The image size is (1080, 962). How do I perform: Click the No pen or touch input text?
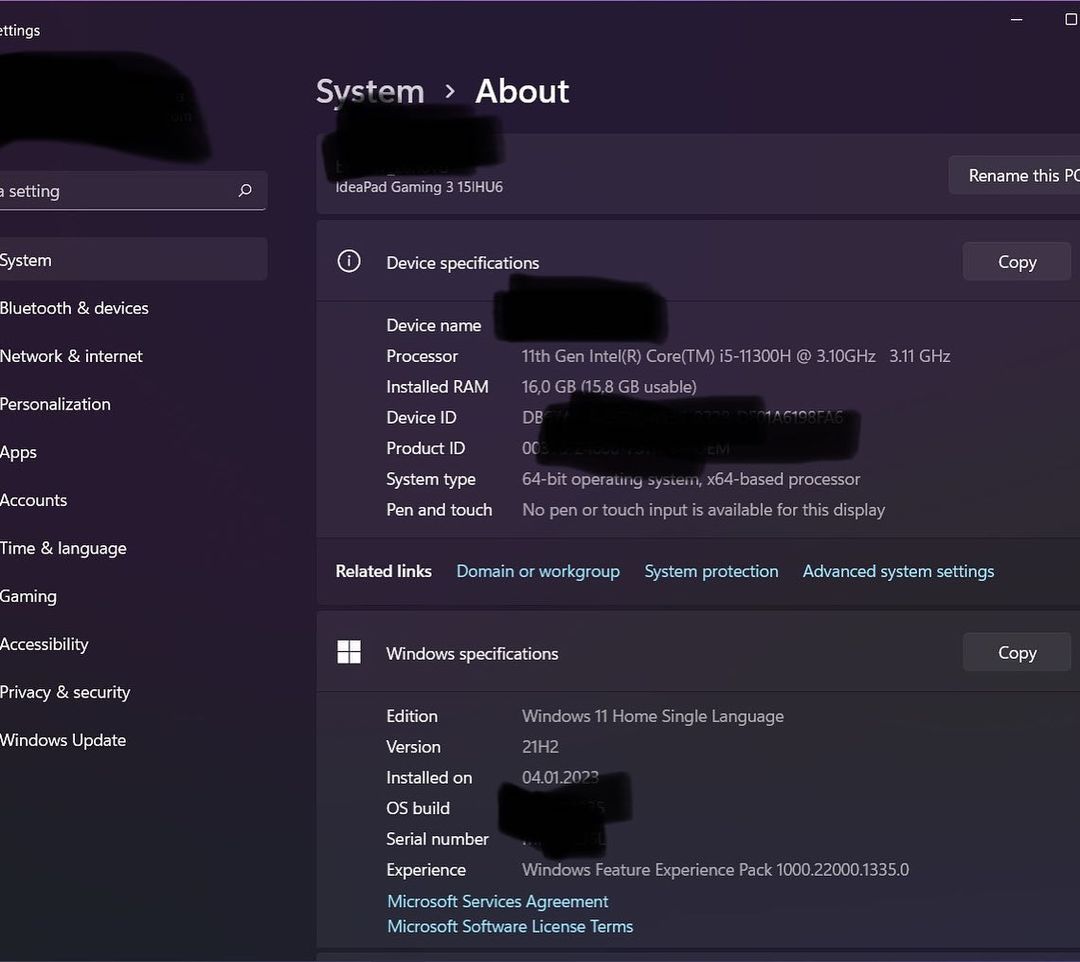pyautogui.click(x=703, y=510)
